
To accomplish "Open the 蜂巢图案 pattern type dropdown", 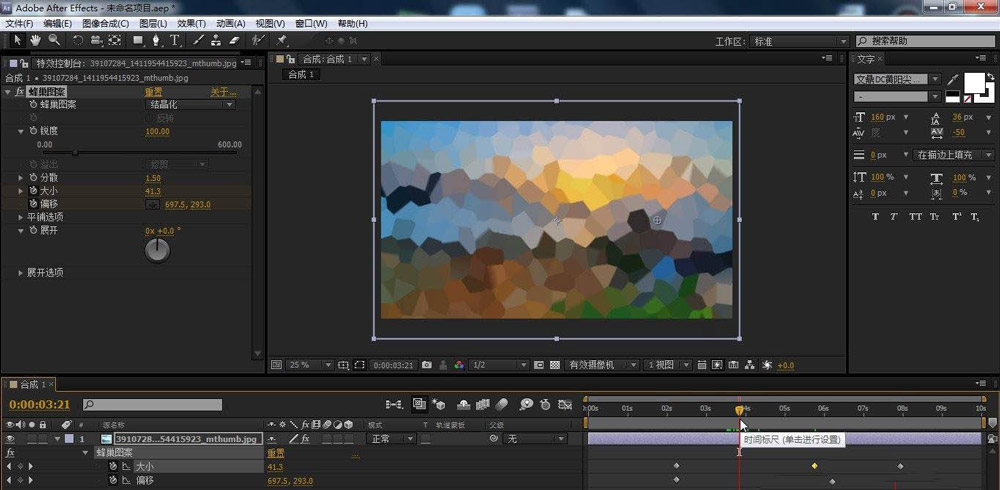I will [x=191, y=104].
